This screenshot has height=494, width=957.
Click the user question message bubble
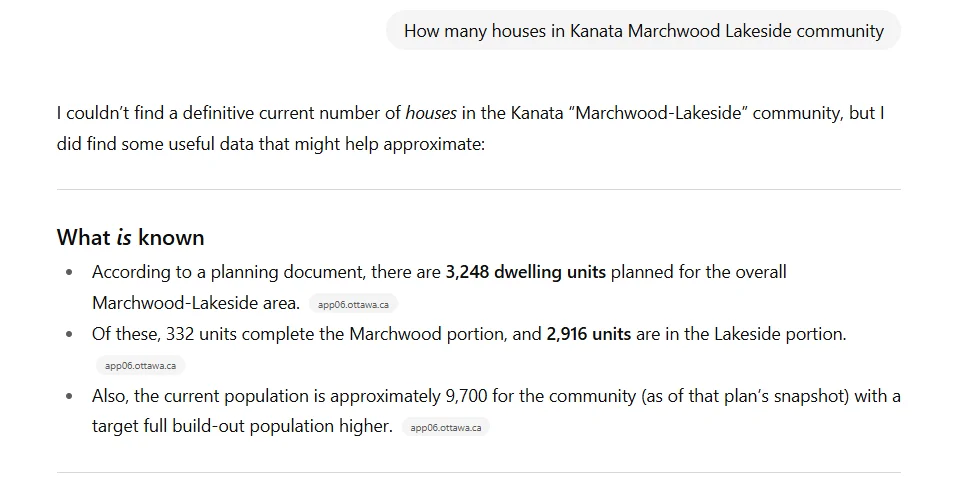tap(643, 31)
